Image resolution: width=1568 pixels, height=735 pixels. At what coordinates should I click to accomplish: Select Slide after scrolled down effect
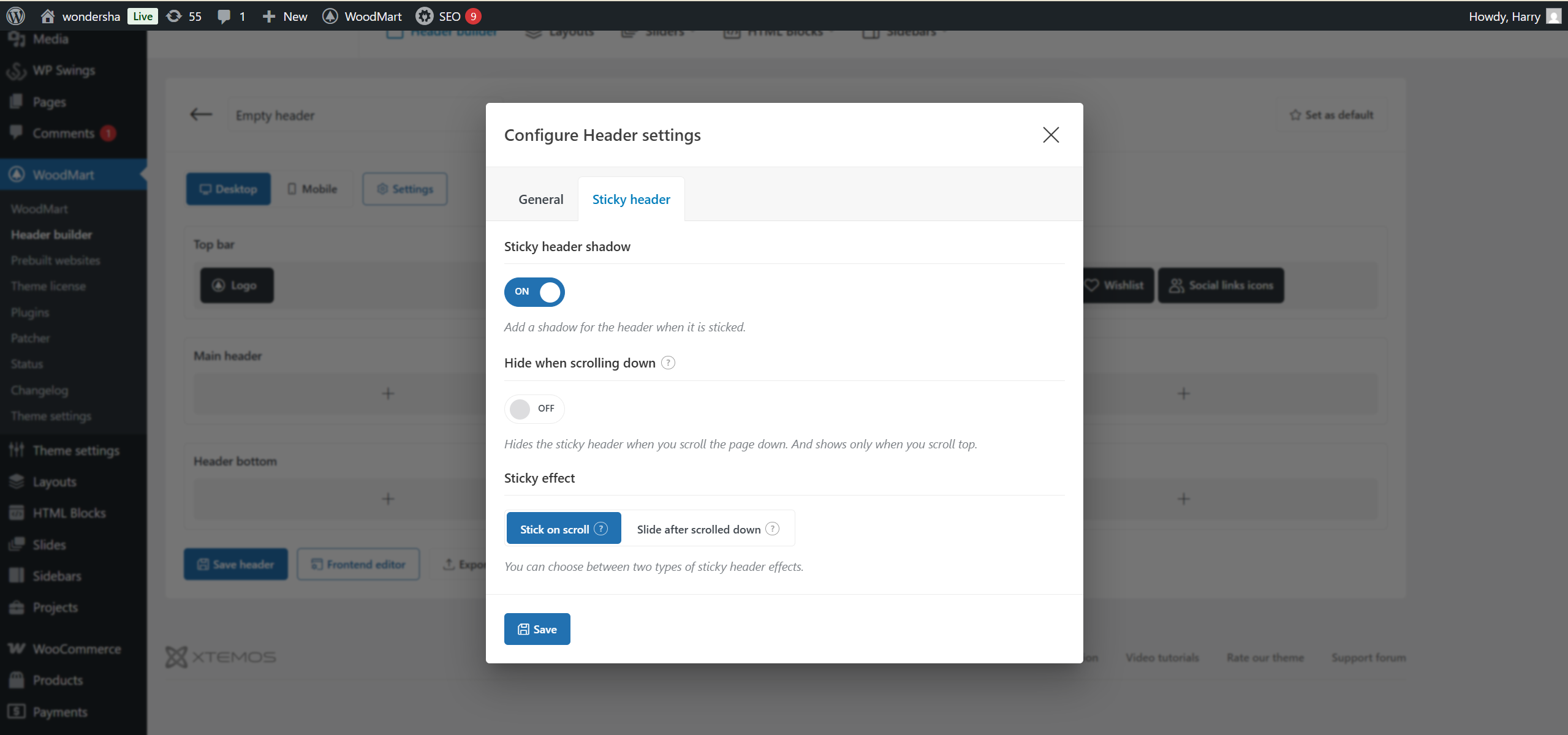699,529
